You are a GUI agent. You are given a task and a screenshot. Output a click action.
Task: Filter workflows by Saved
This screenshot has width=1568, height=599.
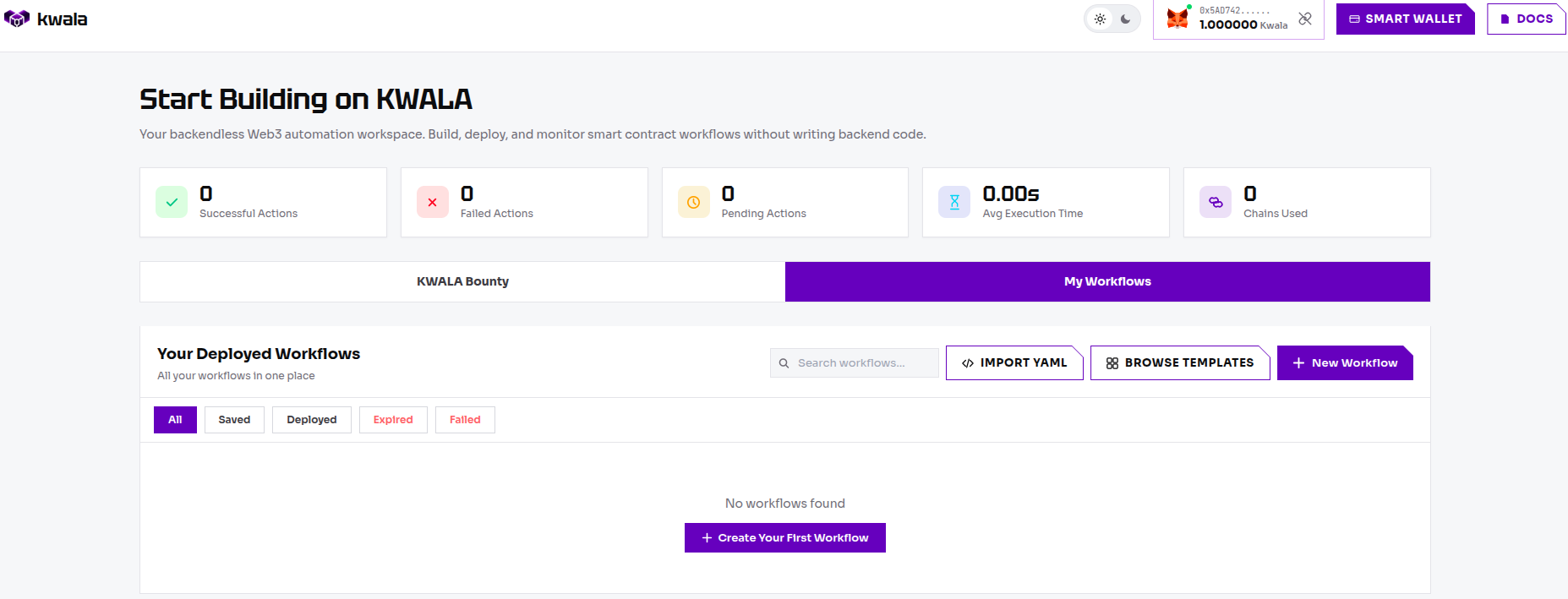pyautogui.click(x=234, y=420)
